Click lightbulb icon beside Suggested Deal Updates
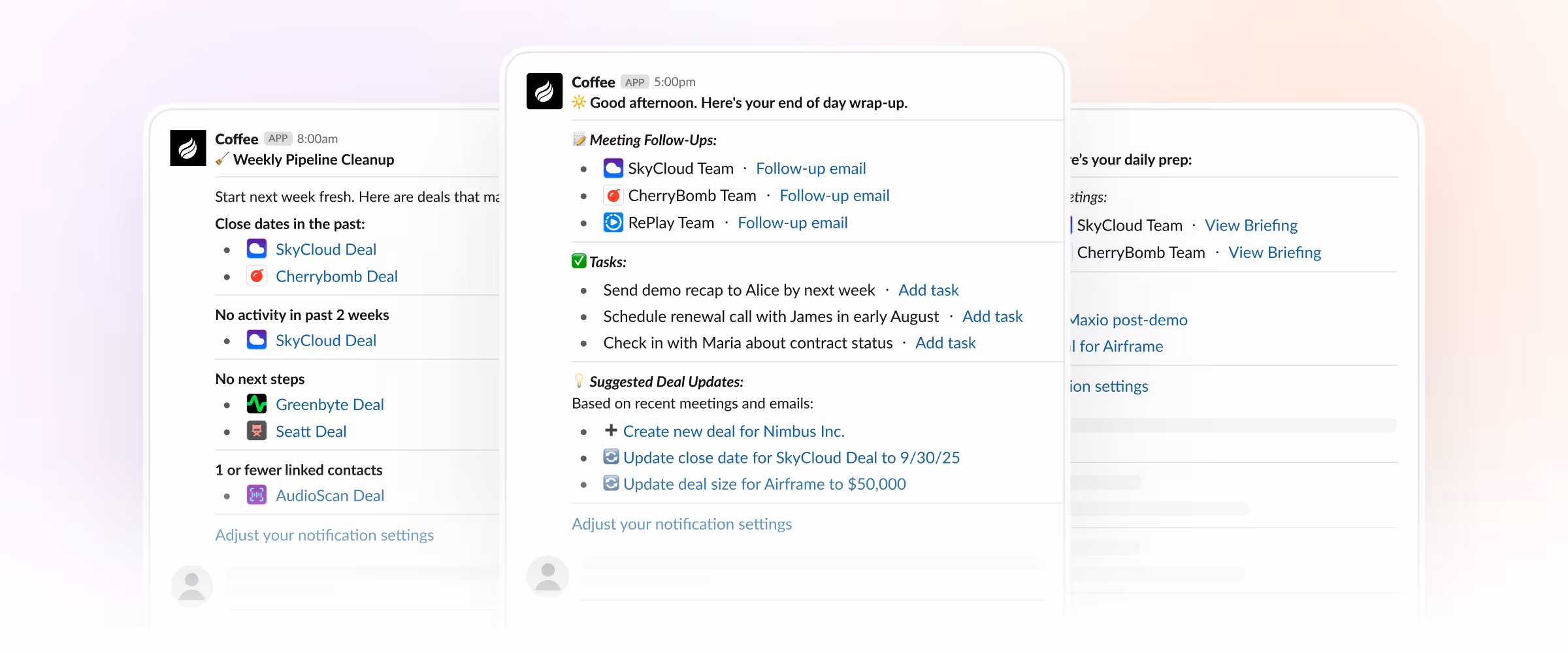1568x653 pixels. (579, 381)
